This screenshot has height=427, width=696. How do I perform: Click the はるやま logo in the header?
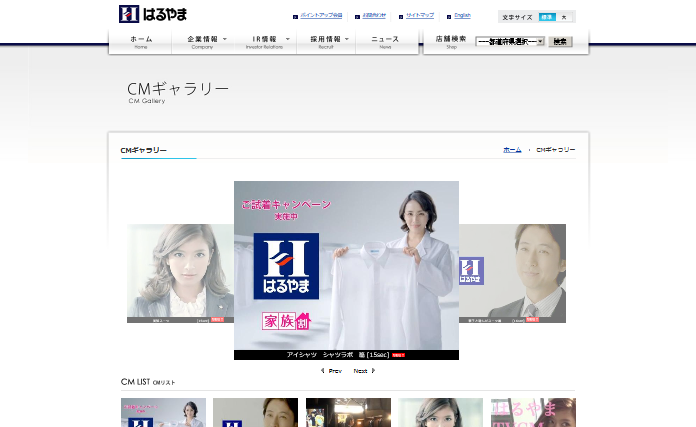(153, 14)
